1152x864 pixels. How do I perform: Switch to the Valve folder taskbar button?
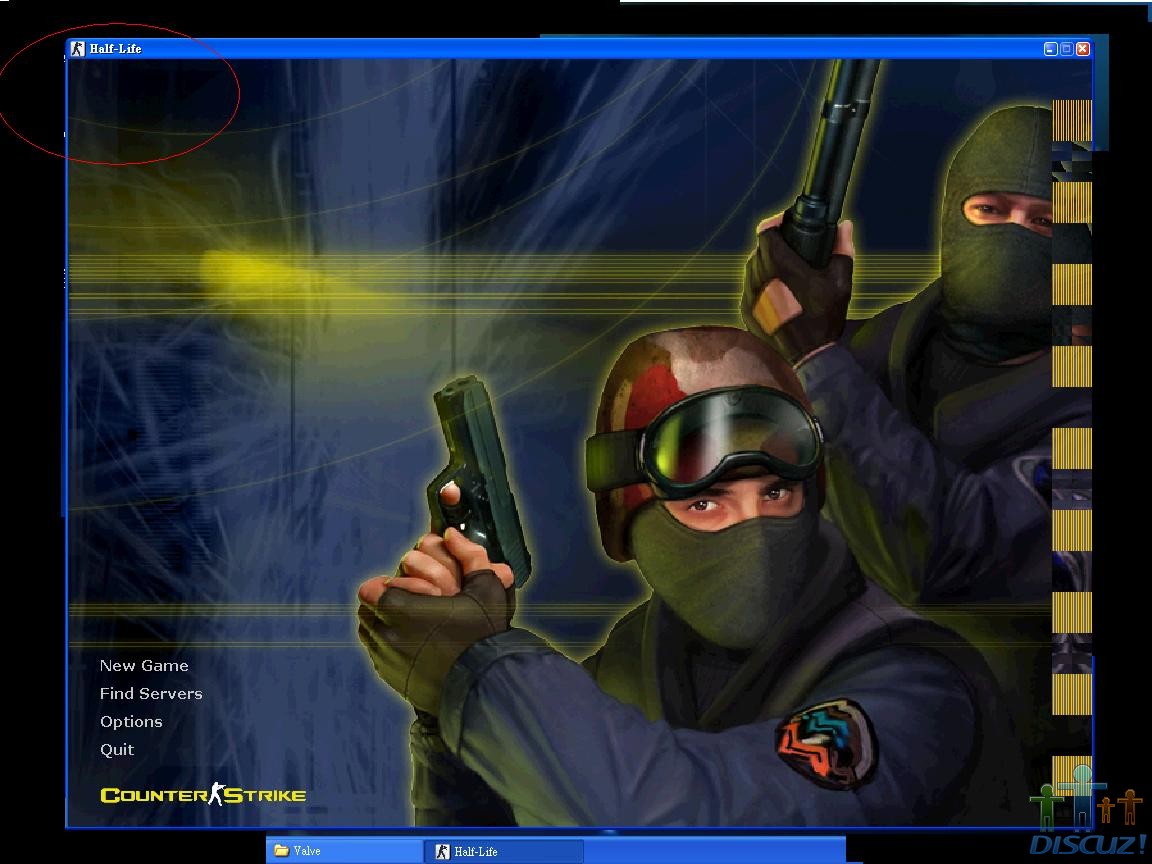pyautogui.click(x=344, y=851)
